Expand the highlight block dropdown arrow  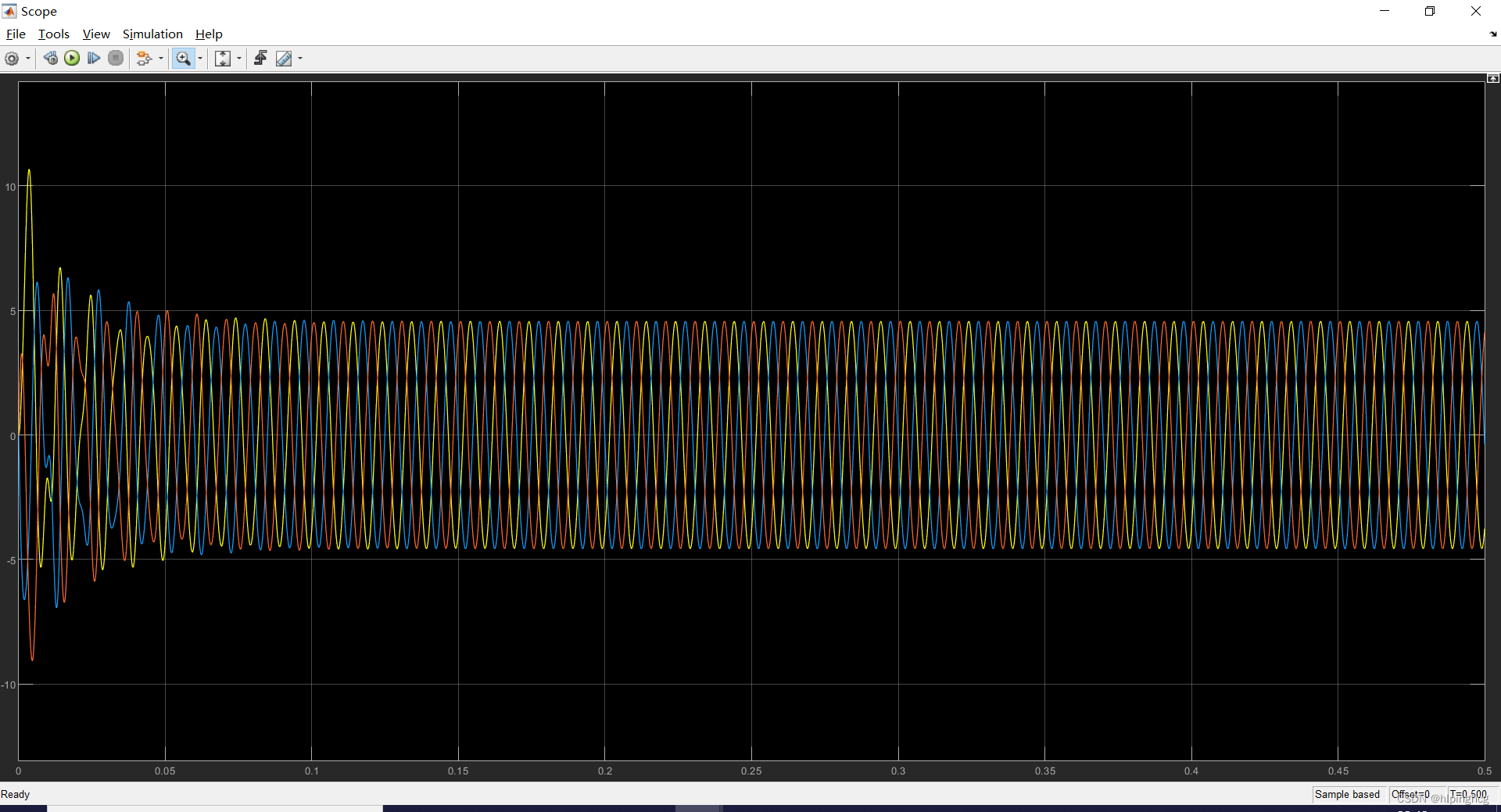161,59
